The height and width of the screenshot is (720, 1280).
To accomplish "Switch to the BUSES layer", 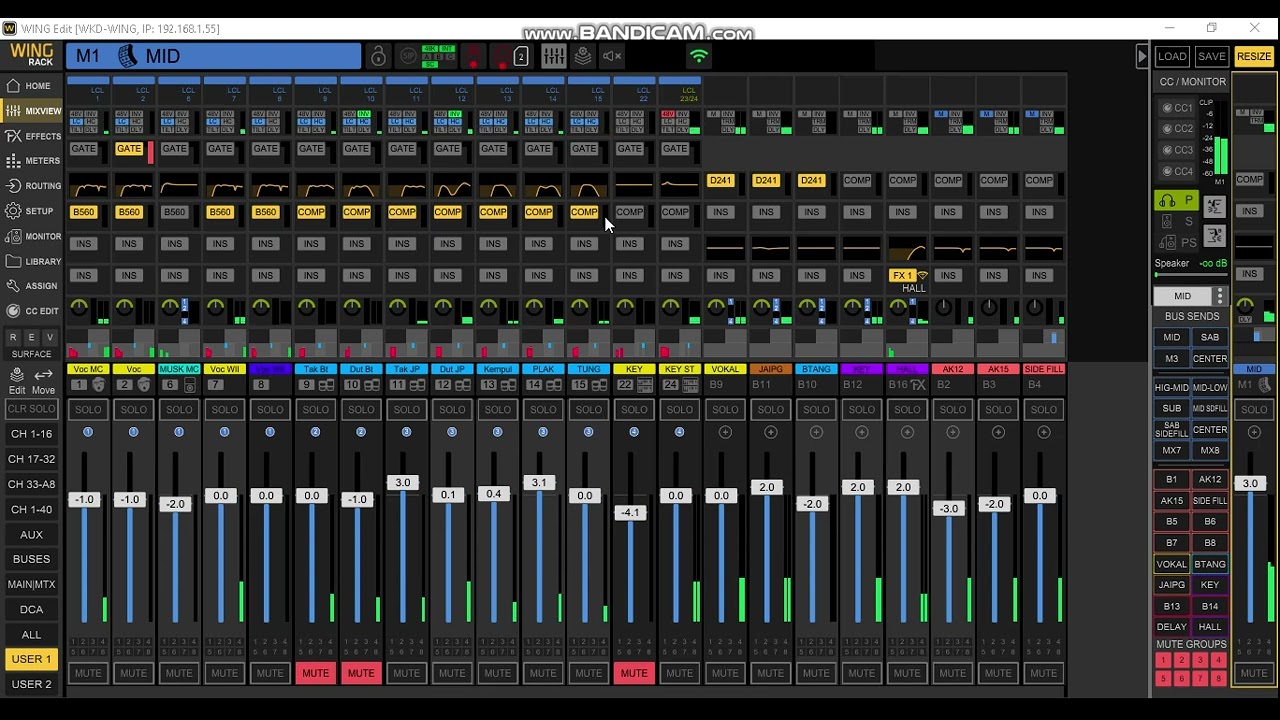I will 31,559.
